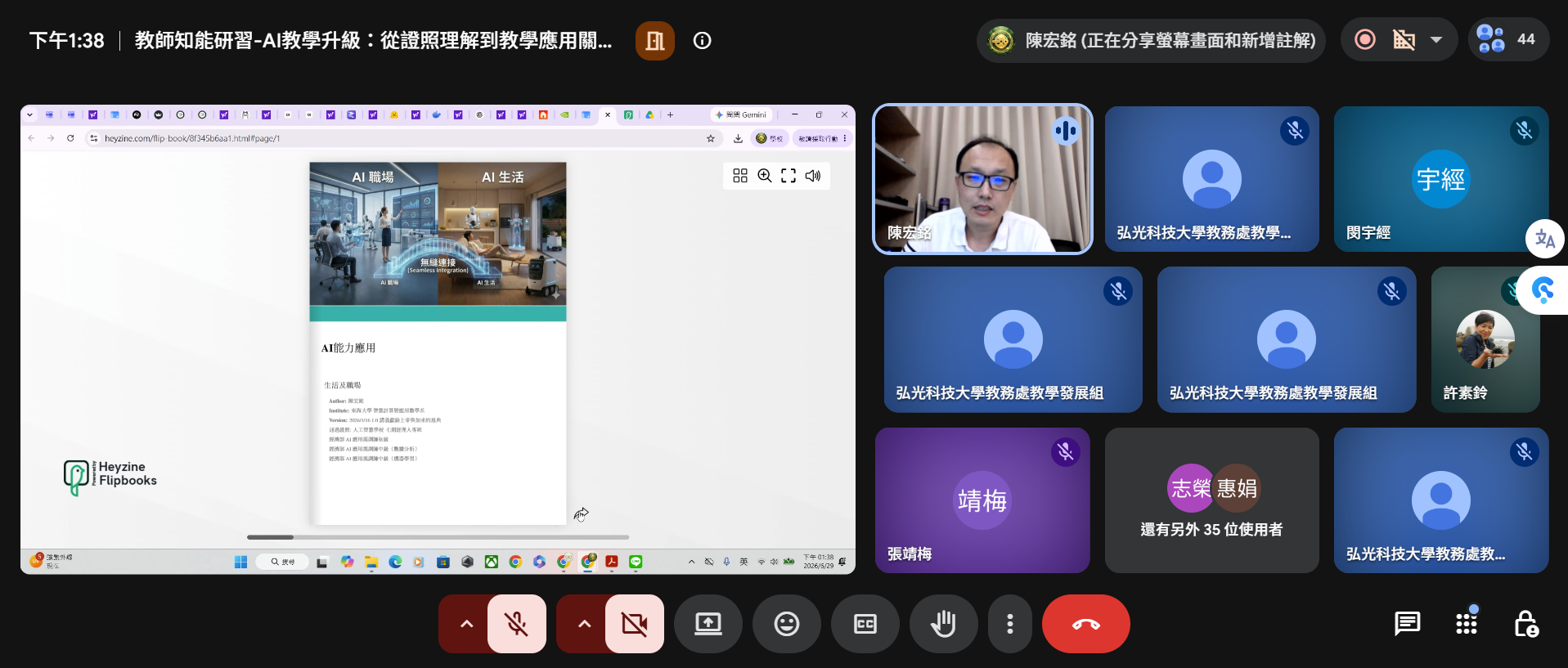Viewport: 1568px width, 668px height.
Task: Click the flipbook cover page
Action: [438, 343]
